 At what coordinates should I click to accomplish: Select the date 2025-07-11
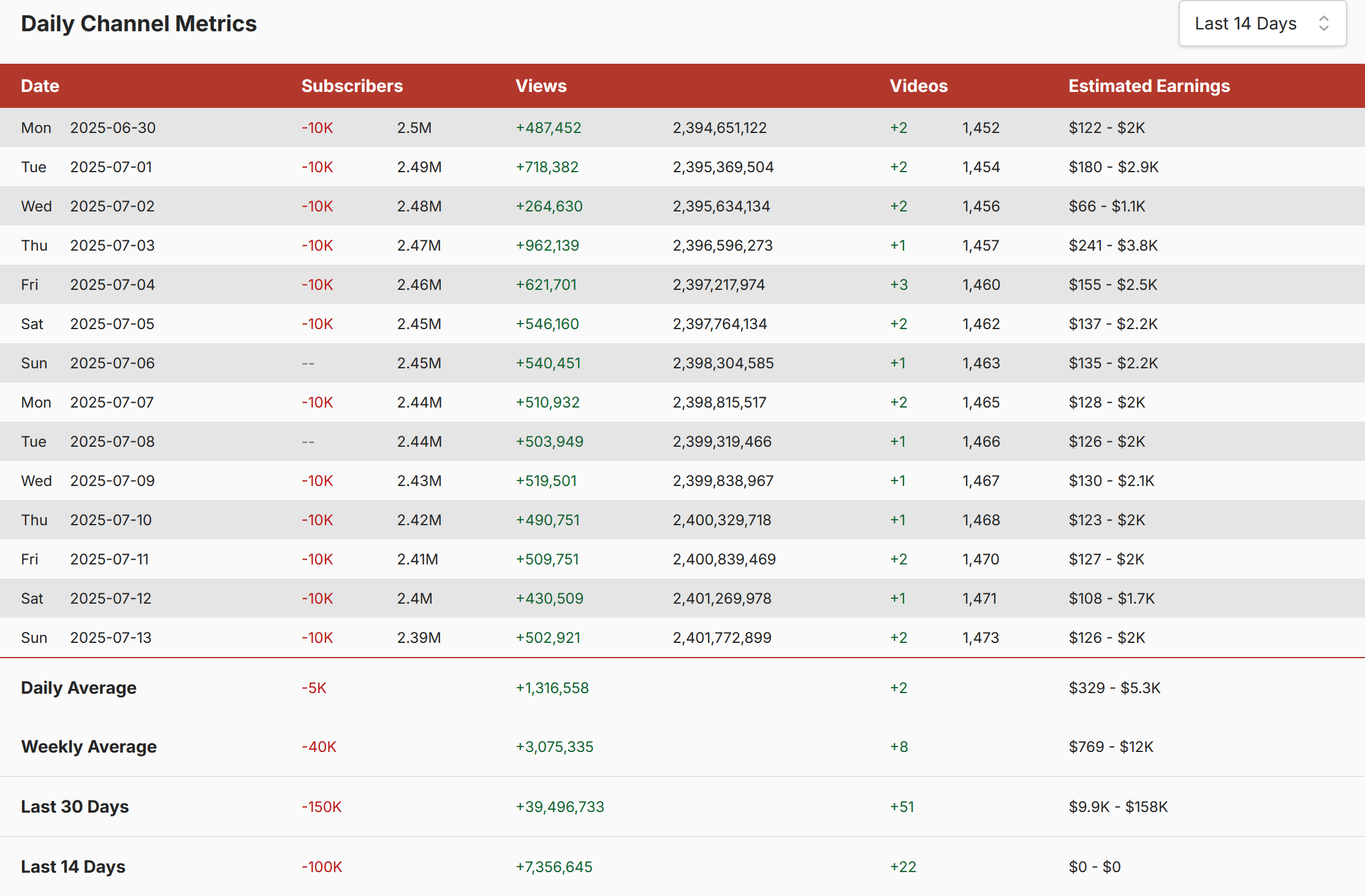[109, 559]
